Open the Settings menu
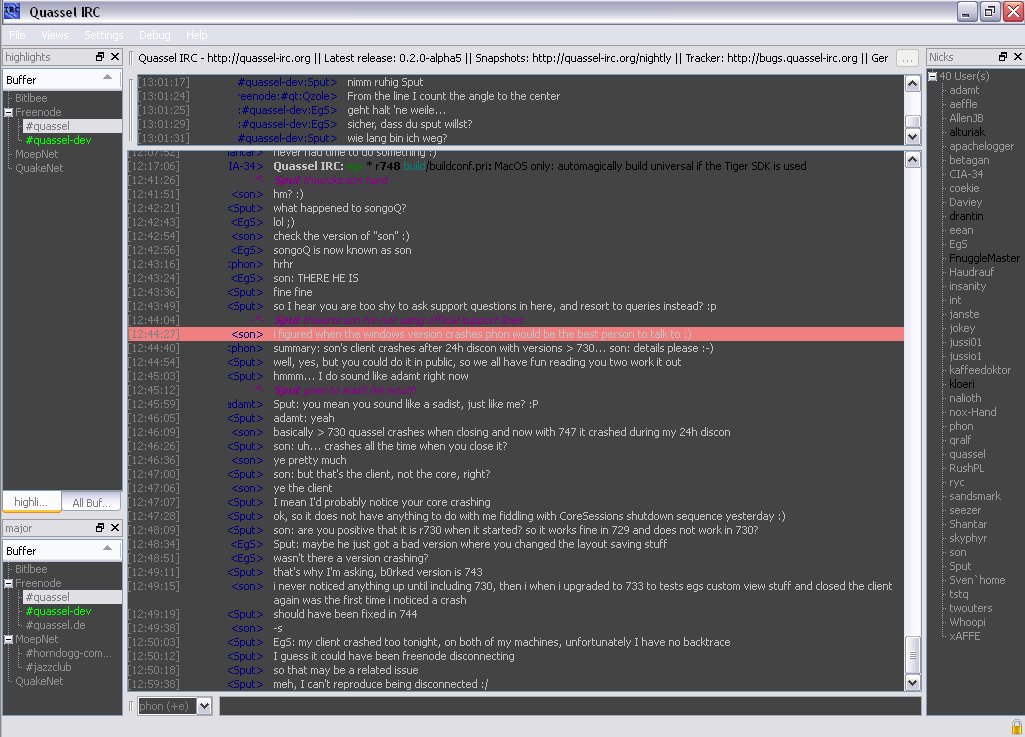Viewport: 1025px width, 737px height. (x=103, y=35)
